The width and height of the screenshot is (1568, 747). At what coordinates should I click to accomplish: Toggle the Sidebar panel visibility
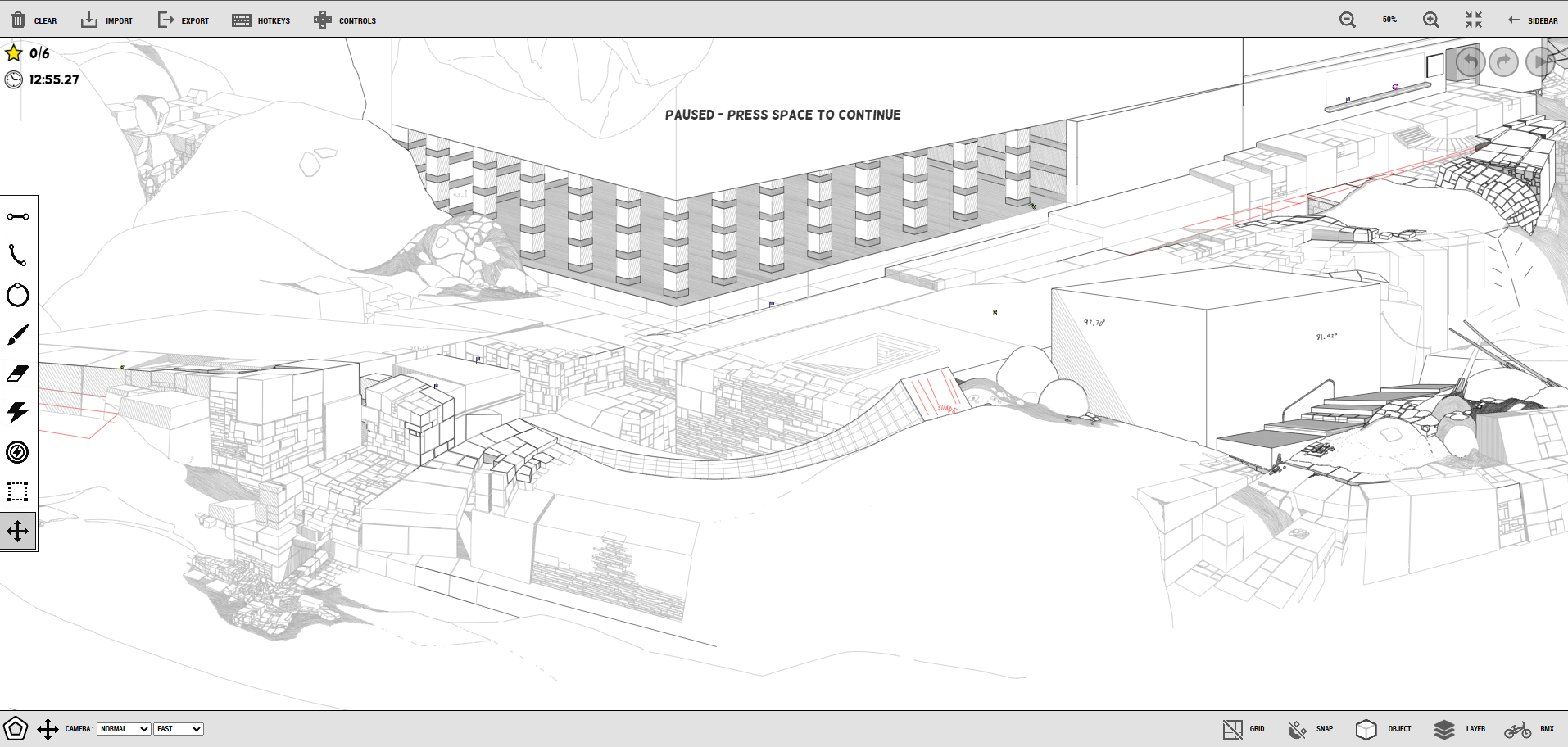(1532, 20)
